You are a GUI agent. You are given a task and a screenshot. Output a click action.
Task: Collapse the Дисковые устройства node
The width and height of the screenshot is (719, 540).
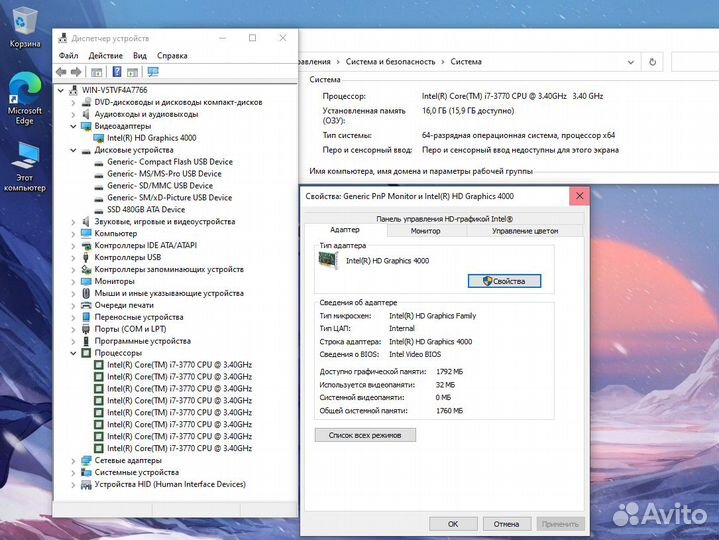point(73,150)
